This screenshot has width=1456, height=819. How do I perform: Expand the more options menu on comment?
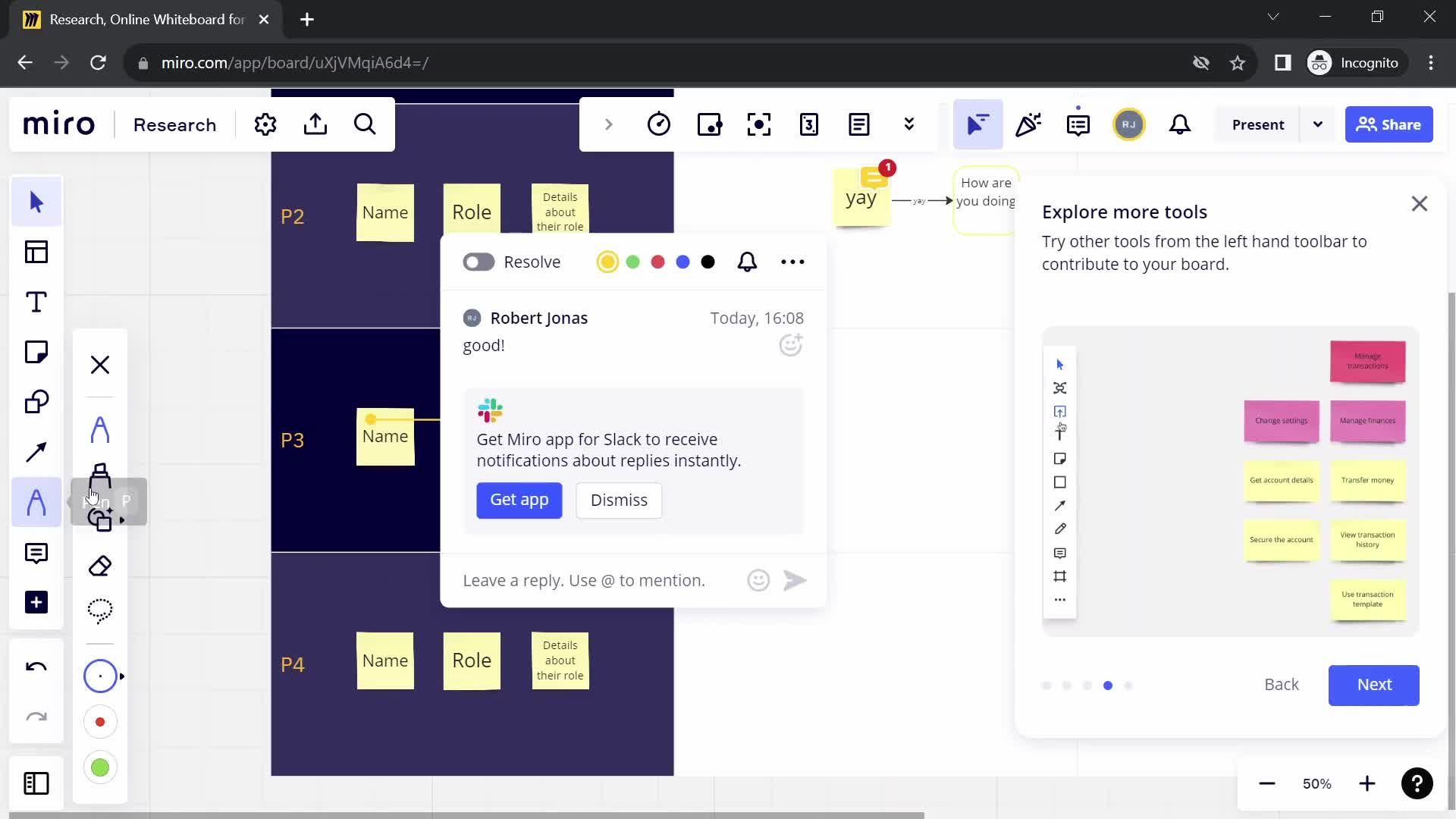(793, 261)
